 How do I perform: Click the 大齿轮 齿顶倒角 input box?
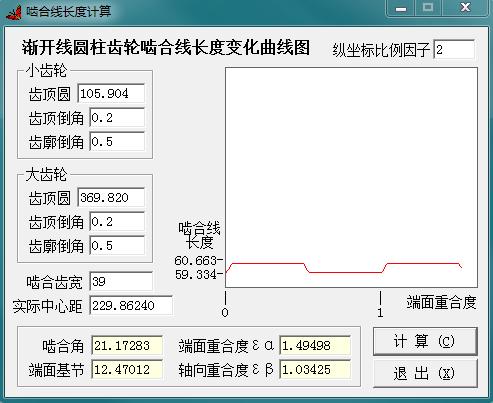[x=117, y=221]
